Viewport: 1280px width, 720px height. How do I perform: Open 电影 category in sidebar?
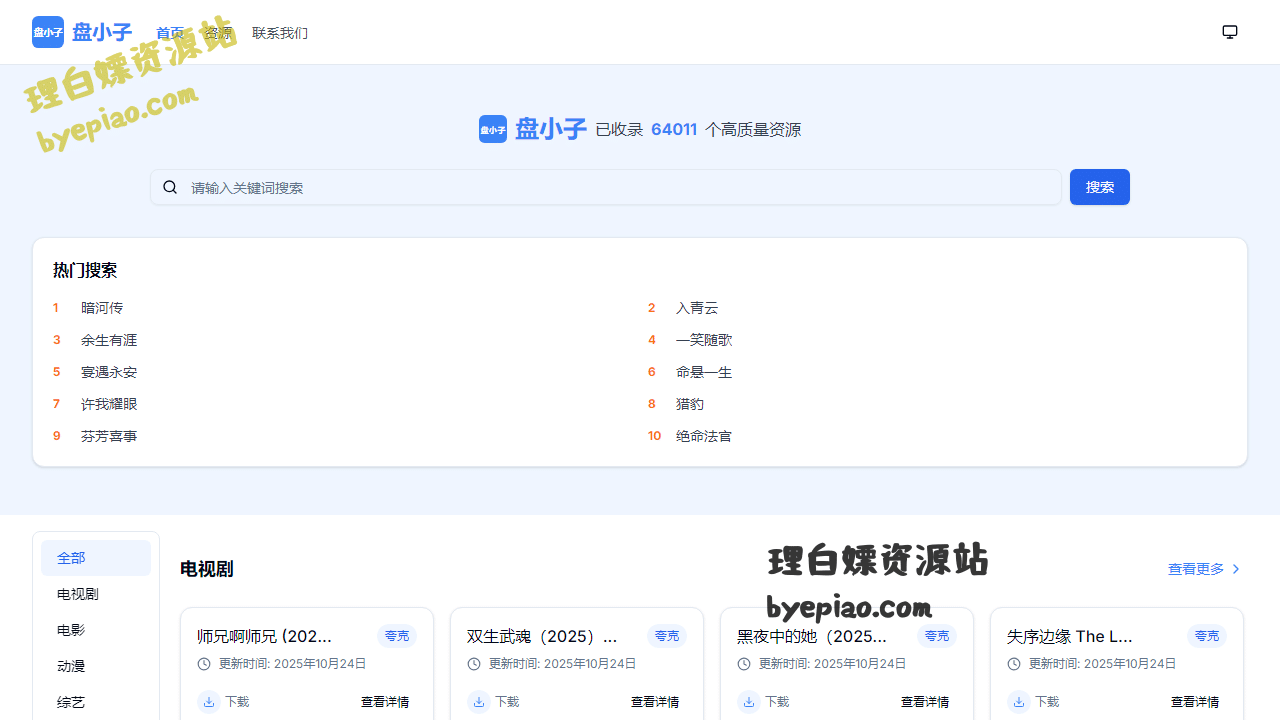tap(95, 630)
